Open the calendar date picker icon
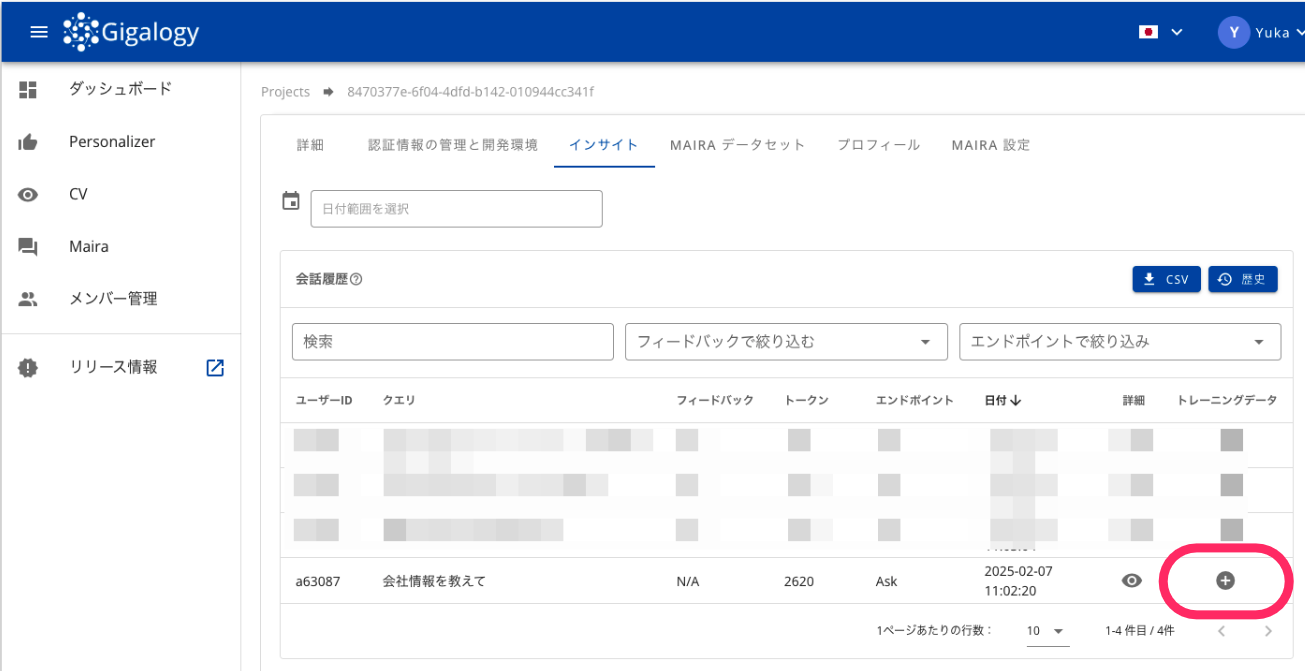This screenshot has width=1305, height=671. pyautogui.click(x=291, y=201)
